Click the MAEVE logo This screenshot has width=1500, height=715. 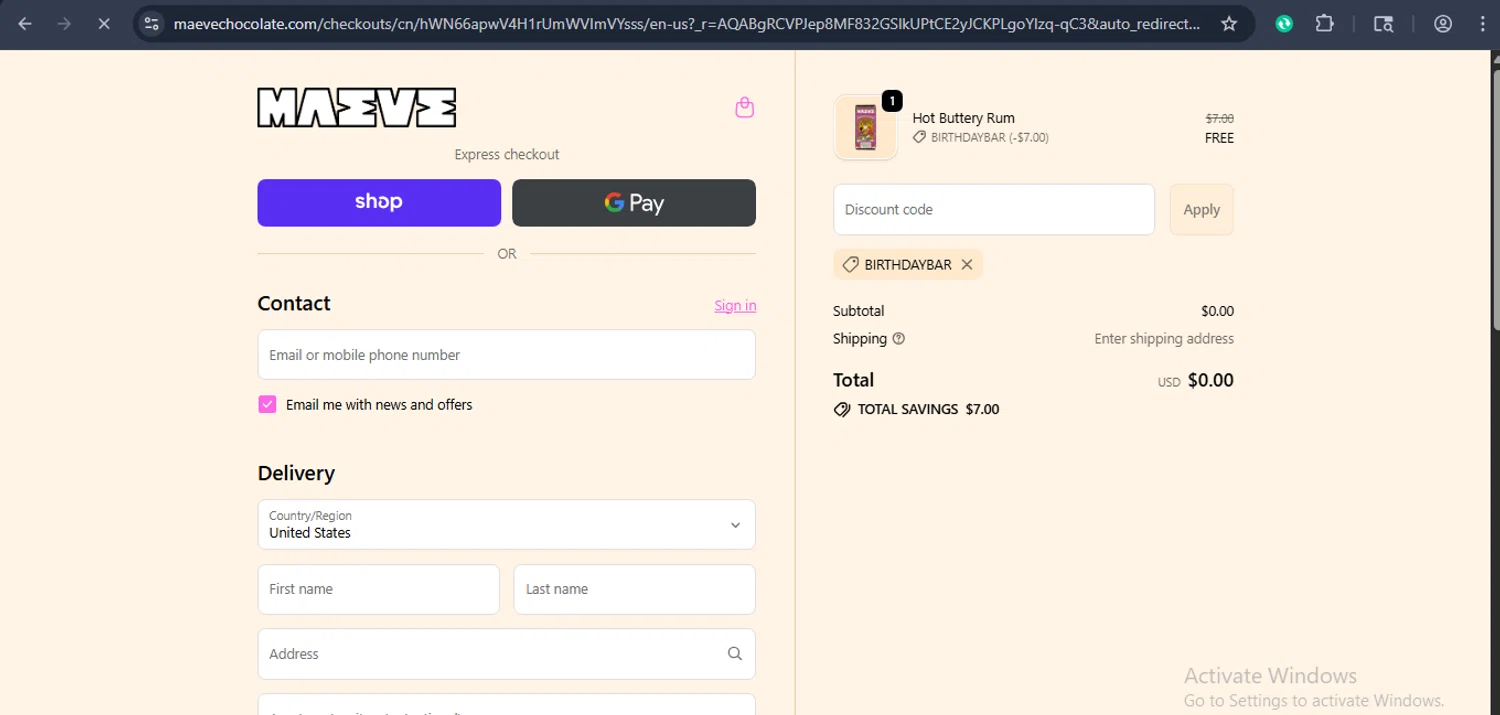coord(357,108)
